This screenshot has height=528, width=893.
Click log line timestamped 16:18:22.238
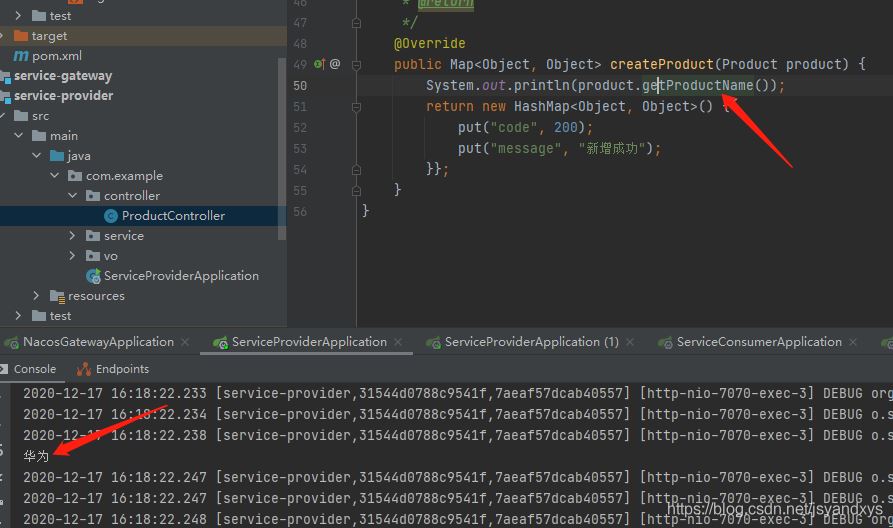(458, 435)
